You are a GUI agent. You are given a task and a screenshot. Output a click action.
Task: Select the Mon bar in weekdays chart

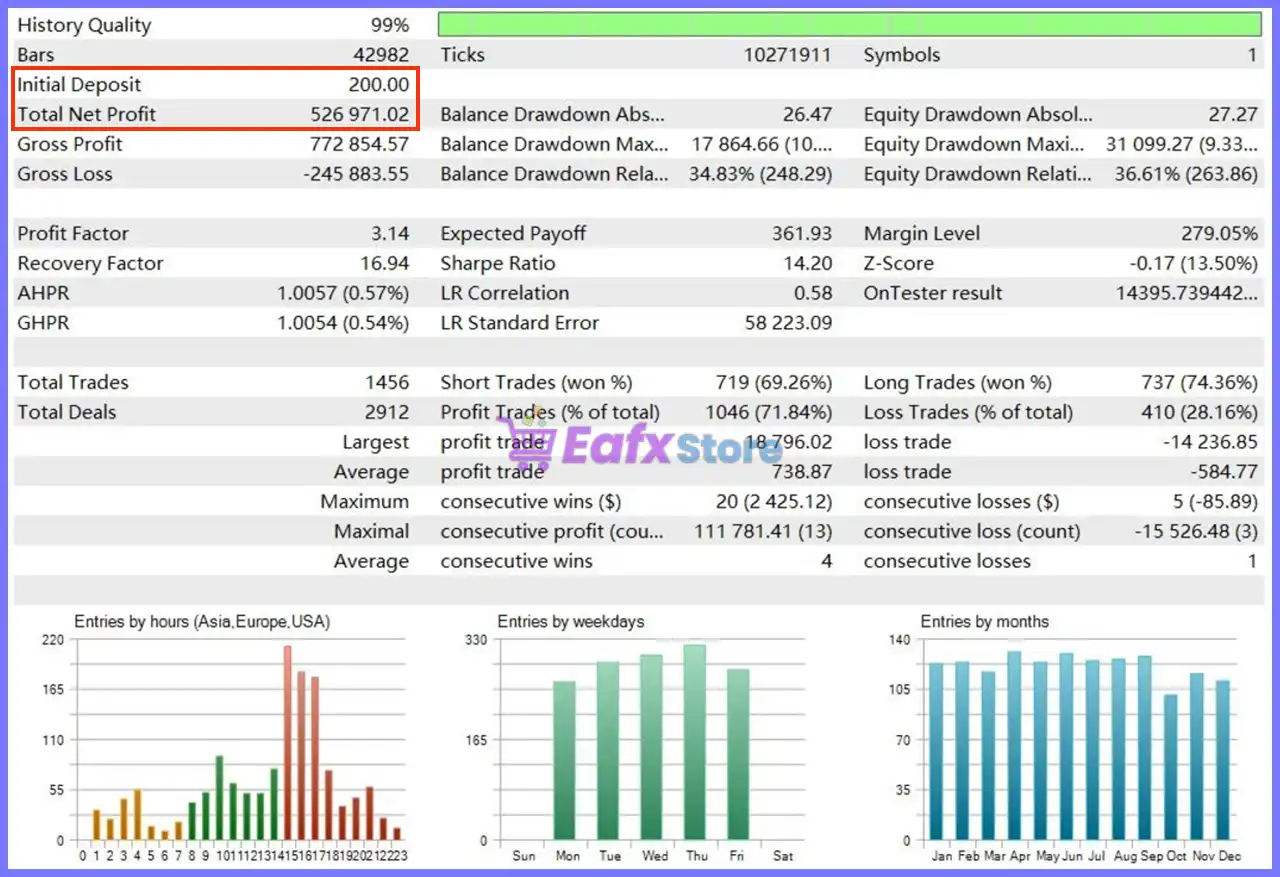click(564, 760)
